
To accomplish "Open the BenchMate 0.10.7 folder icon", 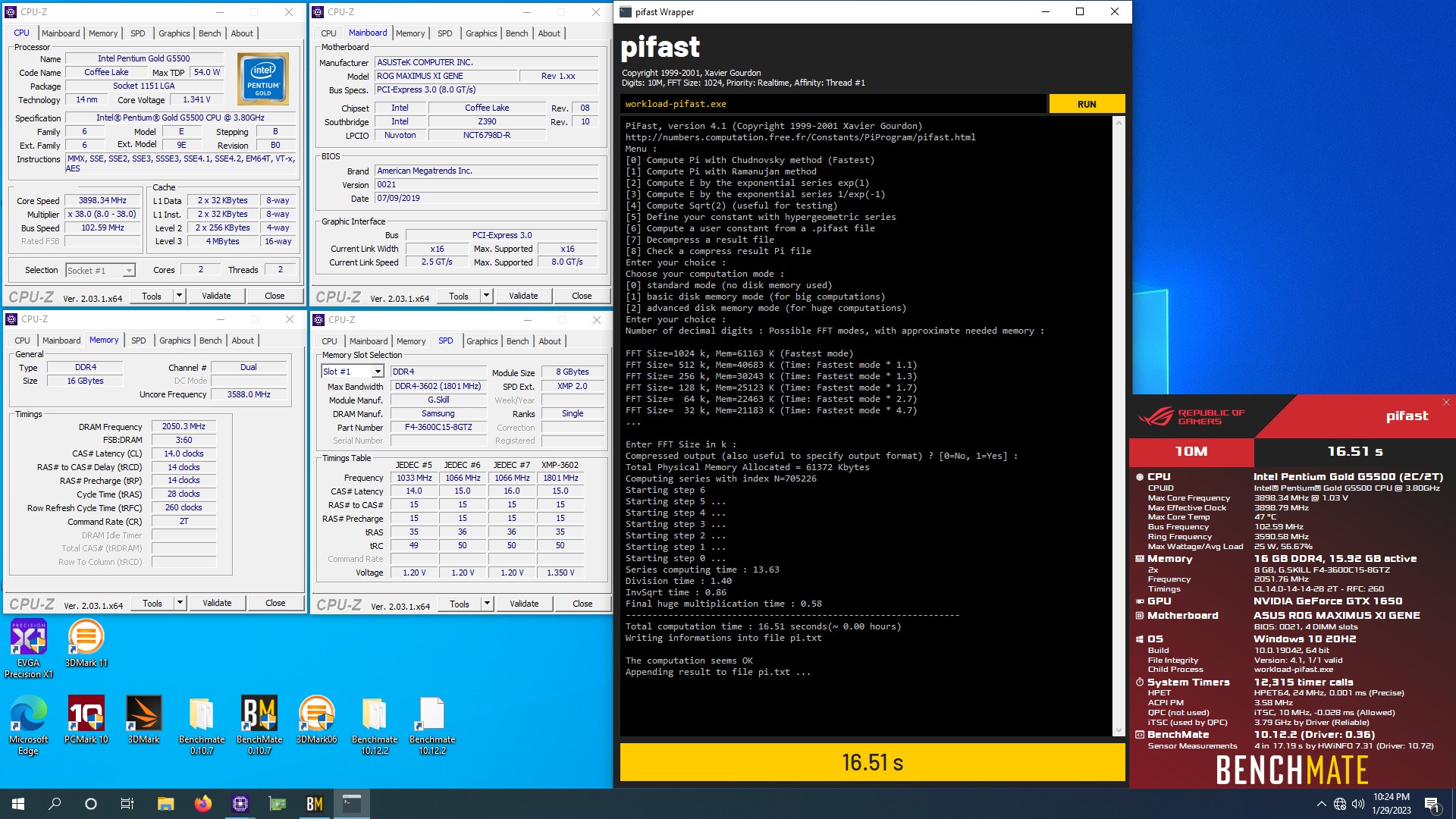I will [x=202, y=725].
